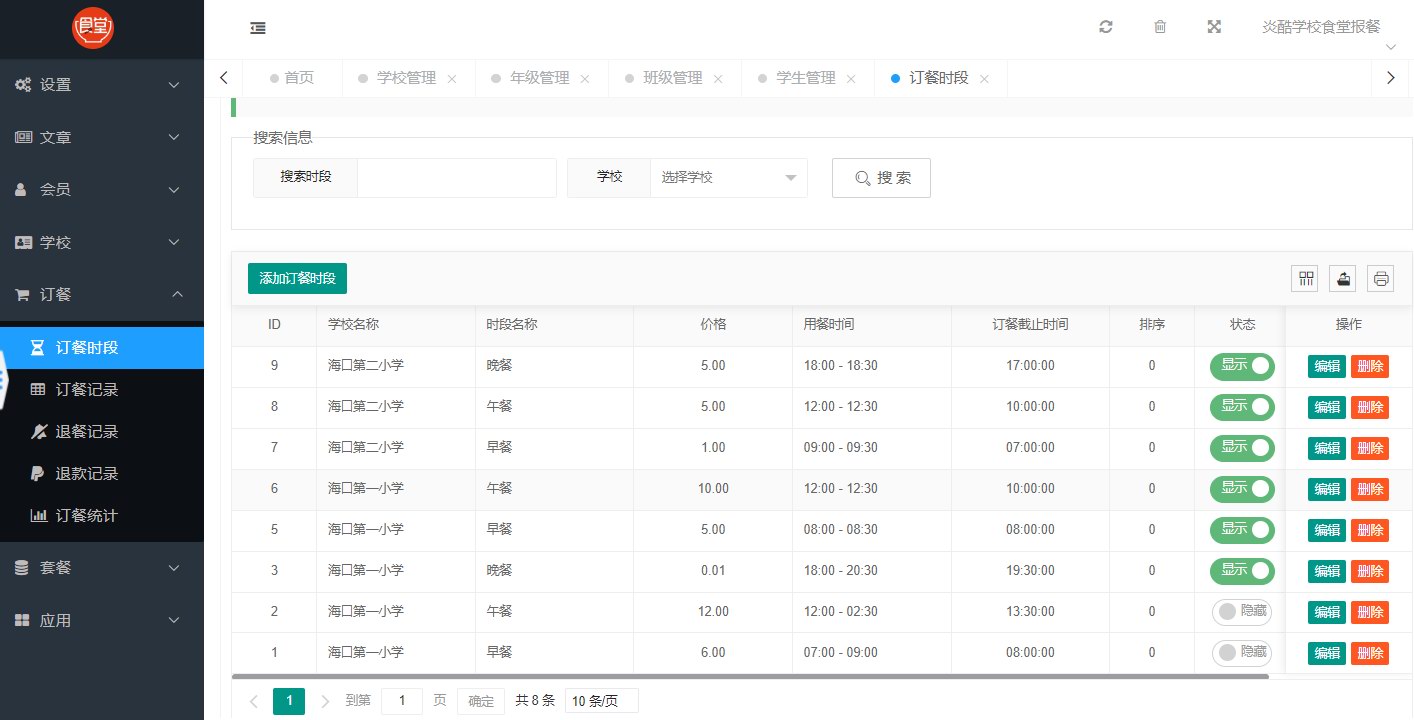Open 退餐记录 in the sidebar
1414x720 pixels.
pos(102,432)
